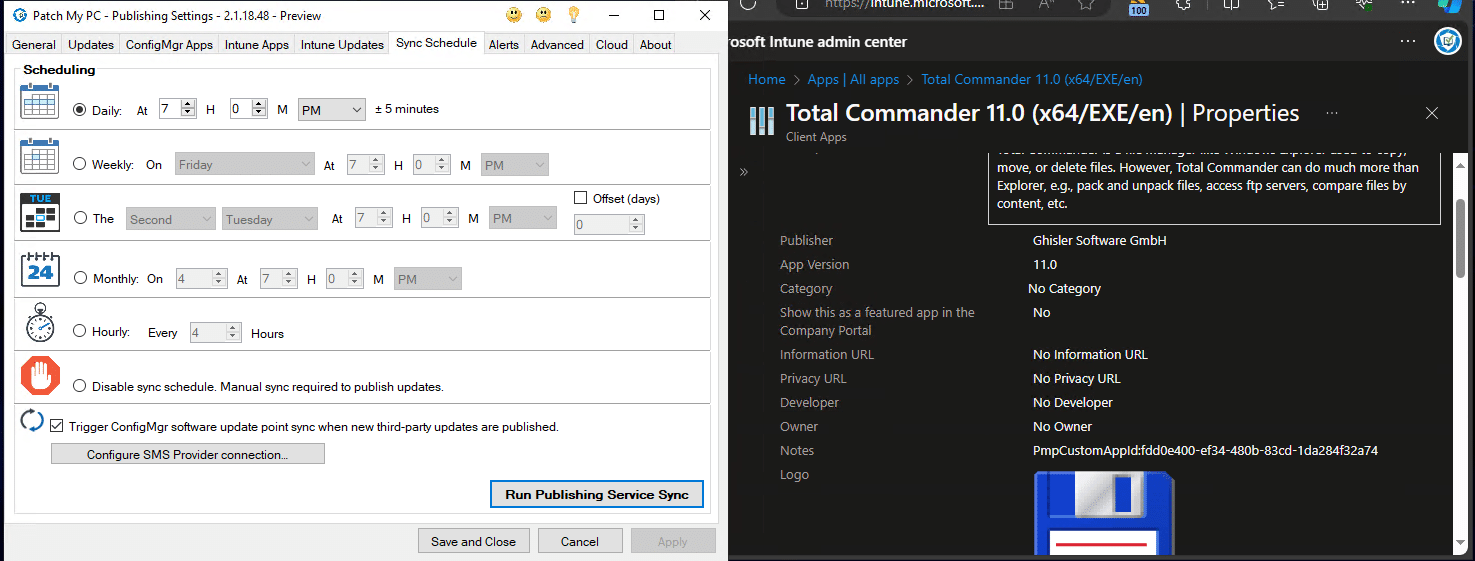Screen dimensions: 1475x561
Task: Enable the Offset (days) checkbox
Action: point(581,198)
